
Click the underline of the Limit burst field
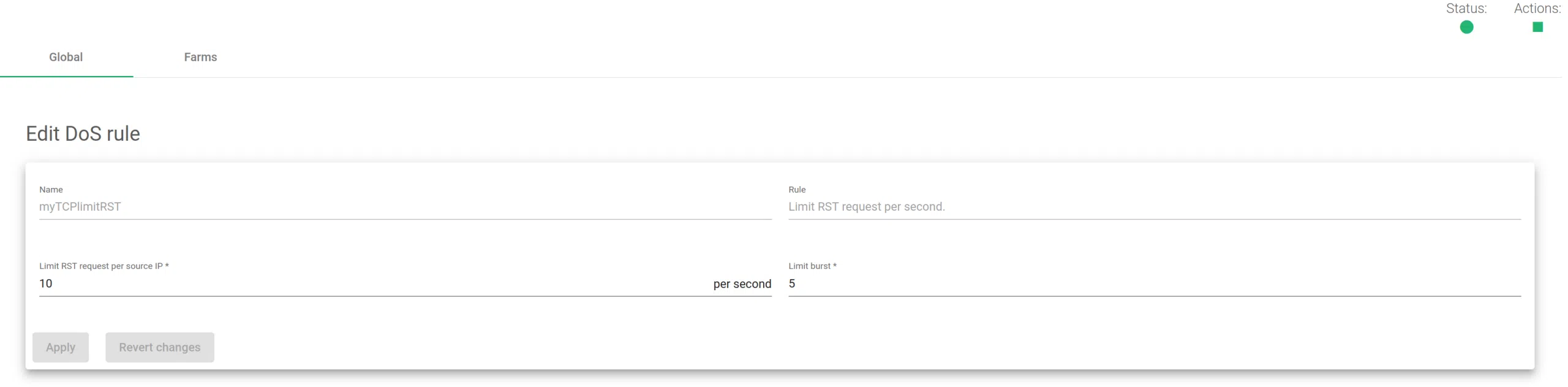pyautogui.click(x=1153, y=296)
